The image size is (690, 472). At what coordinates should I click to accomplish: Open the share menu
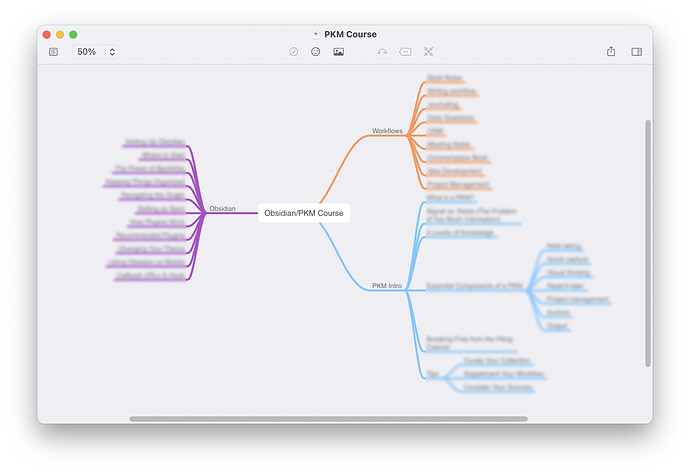click(x=611, y=51)
